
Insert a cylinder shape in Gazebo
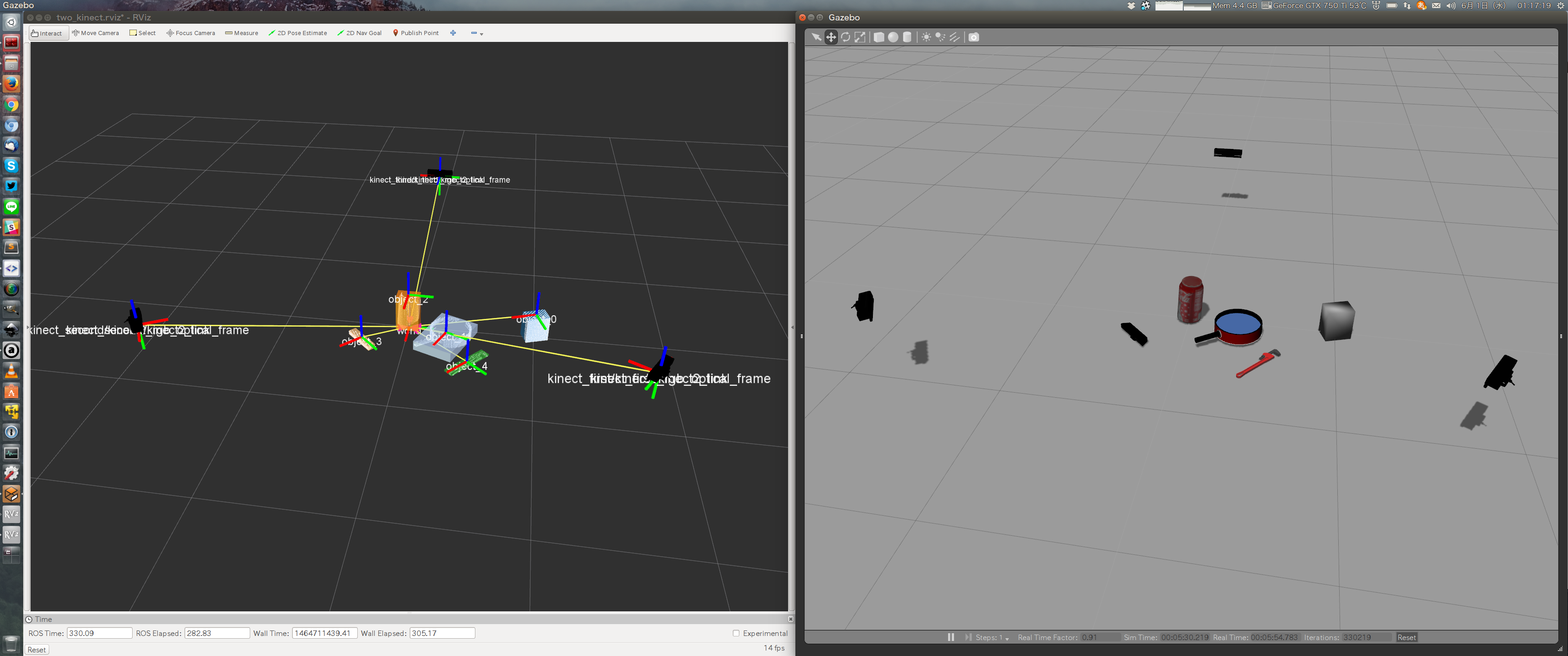point(907,37)
